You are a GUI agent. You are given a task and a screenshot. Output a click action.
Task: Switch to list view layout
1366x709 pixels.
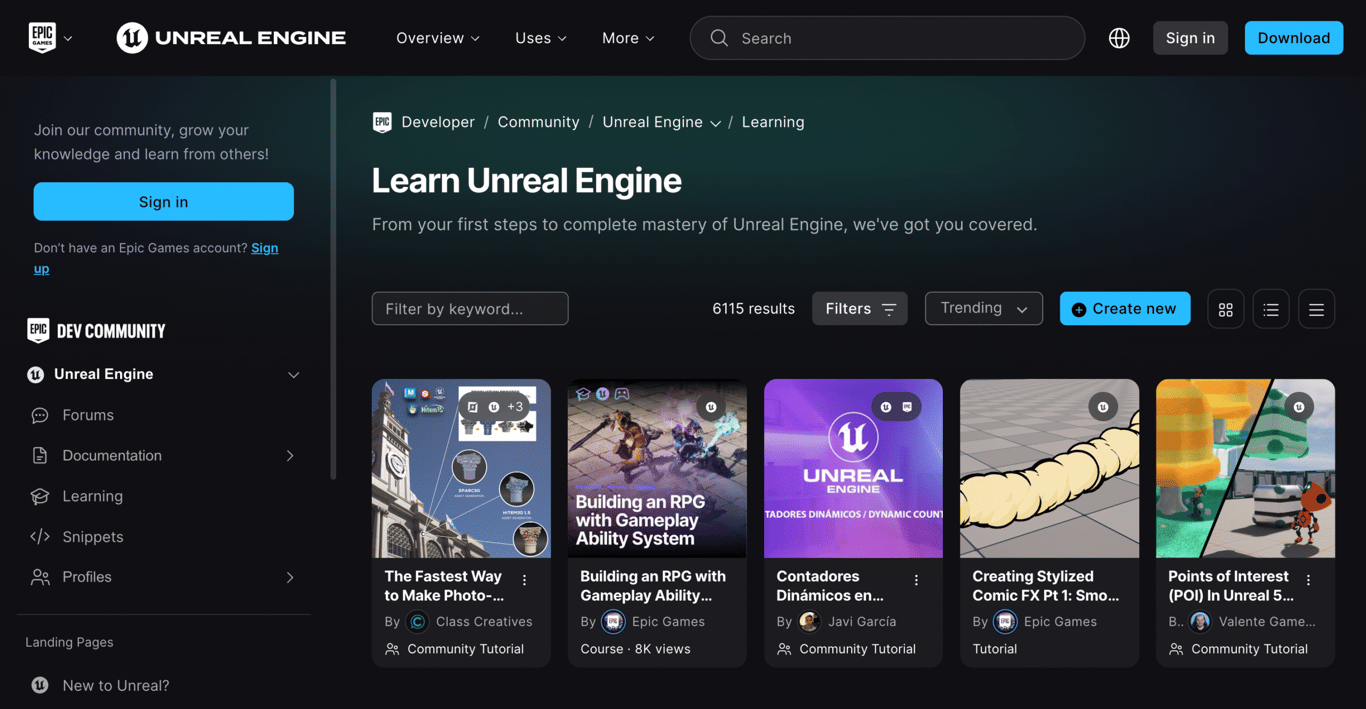click(x=1270, y=308)
